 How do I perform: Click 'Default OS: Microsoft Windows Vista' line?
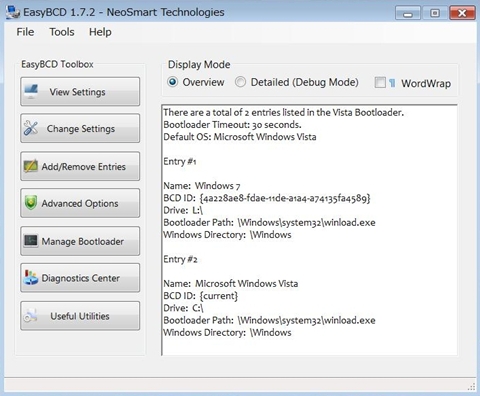point(240,137)
